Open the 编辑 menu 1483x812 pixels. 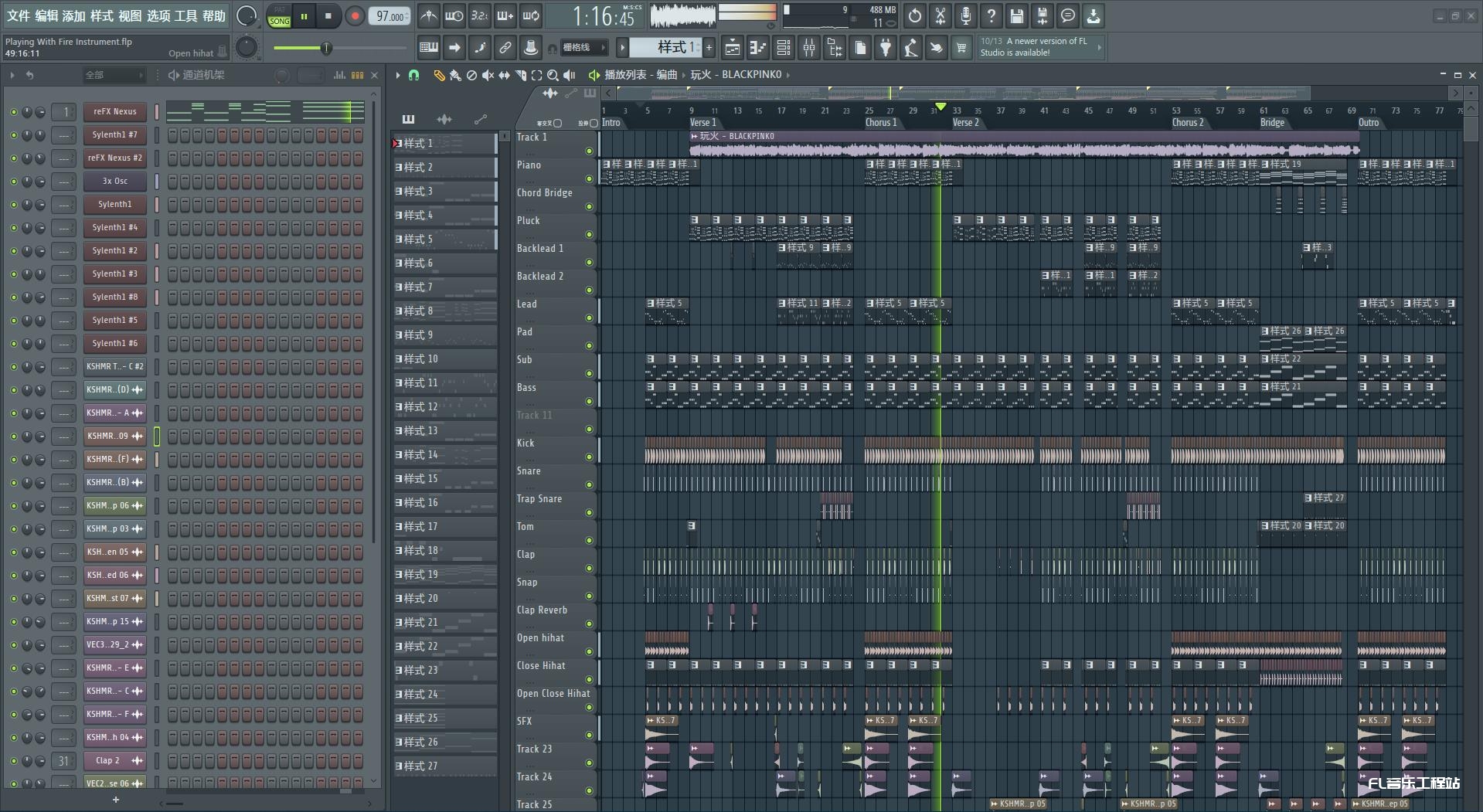(46, 15)
